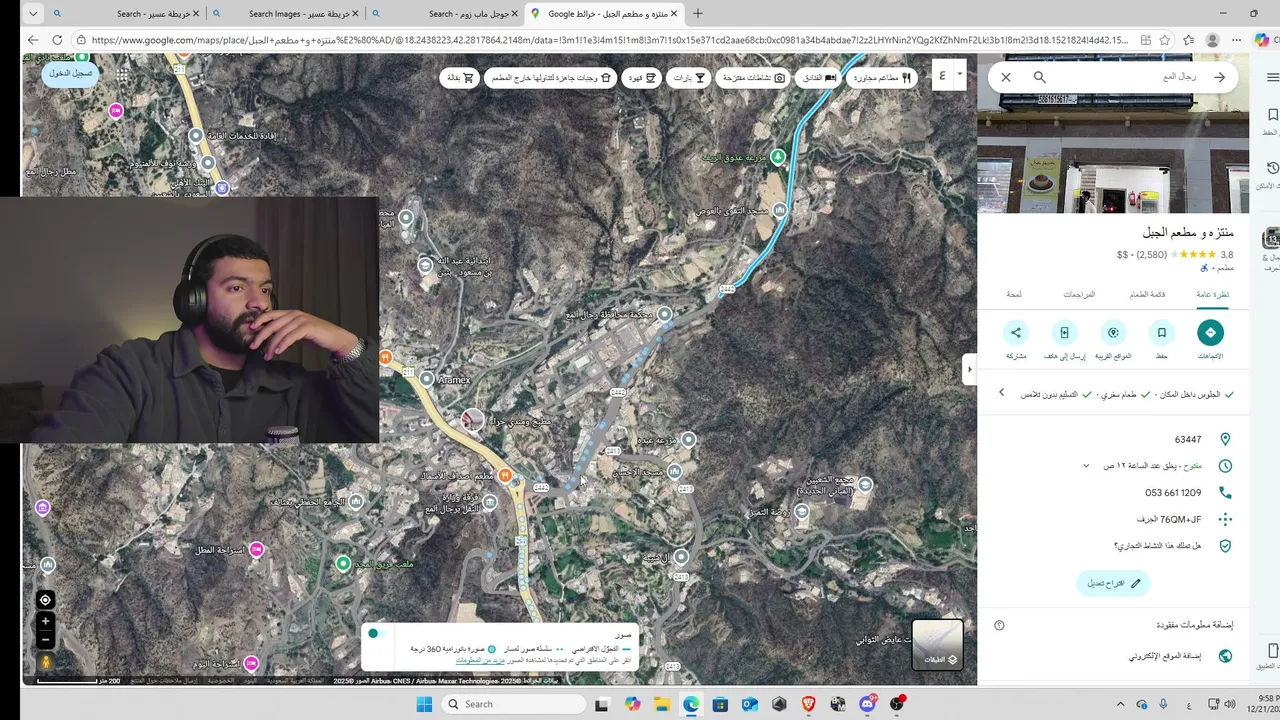Image resolution: width=1280 pixels, height=720 pixels.
Task: Open the Learn more link in imagery legend
Action: coord(480,660)
